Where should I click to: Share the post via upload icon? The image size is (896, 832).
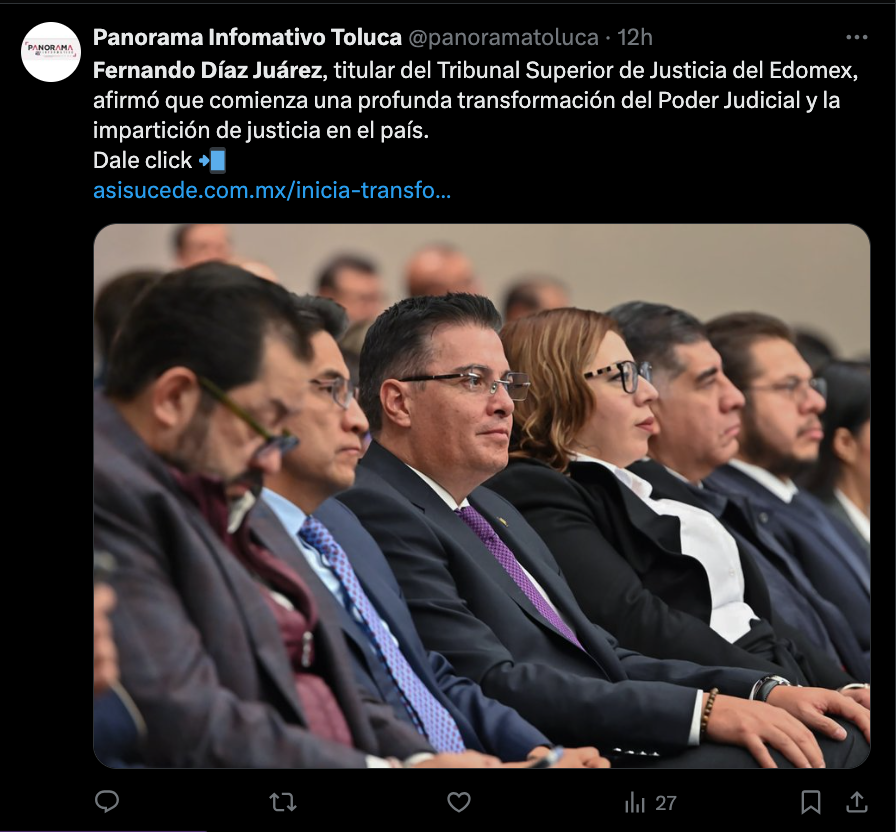click(x=857, y=802)
